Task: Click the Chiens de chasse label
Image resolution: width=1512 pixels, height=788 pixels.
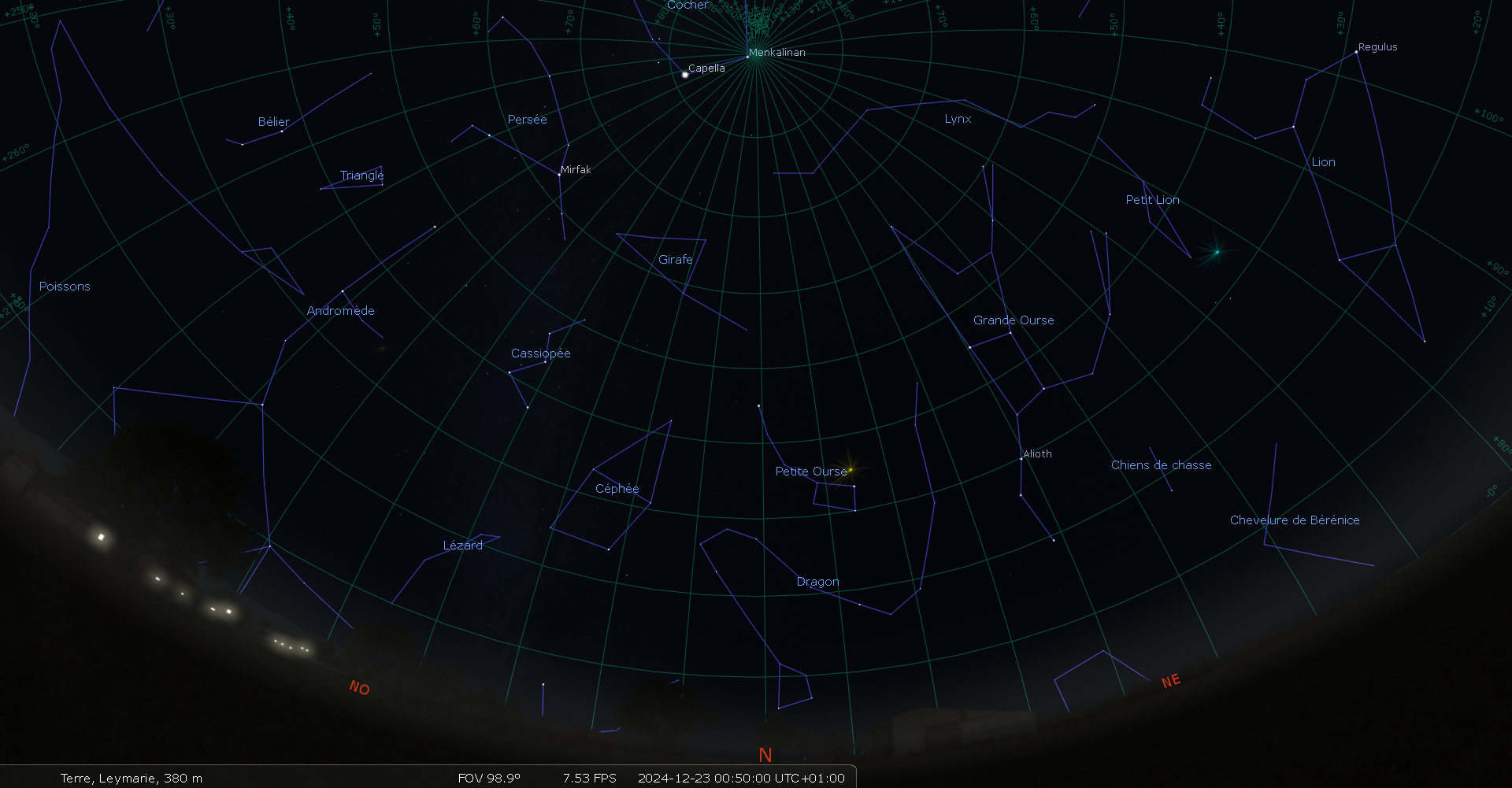Action: pyautogui.click(x=1161, y=465)
